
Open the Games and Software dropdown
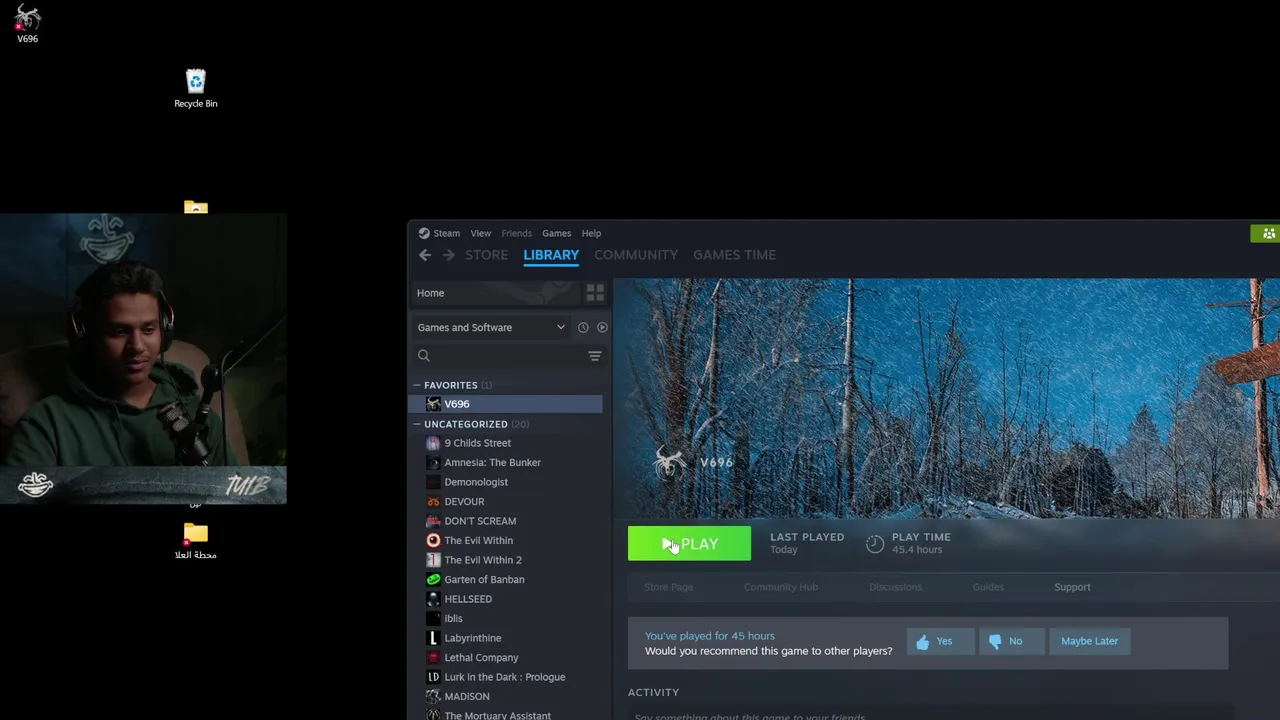point(491,327)
